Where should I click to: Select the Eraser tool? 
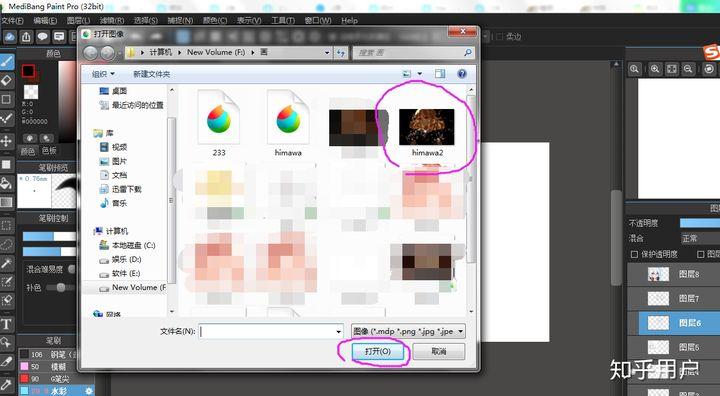click(x=6, y=80)
